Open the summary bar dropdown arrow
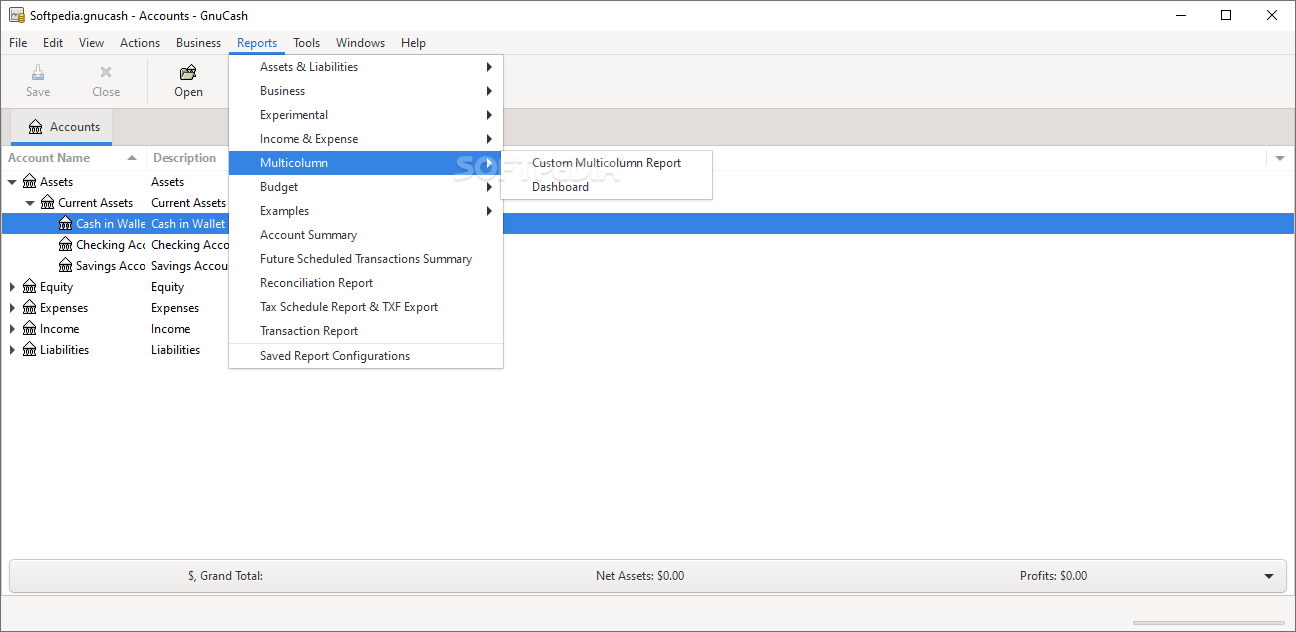This screenshot has width=1296, height=632. [x=1269, y=576]
